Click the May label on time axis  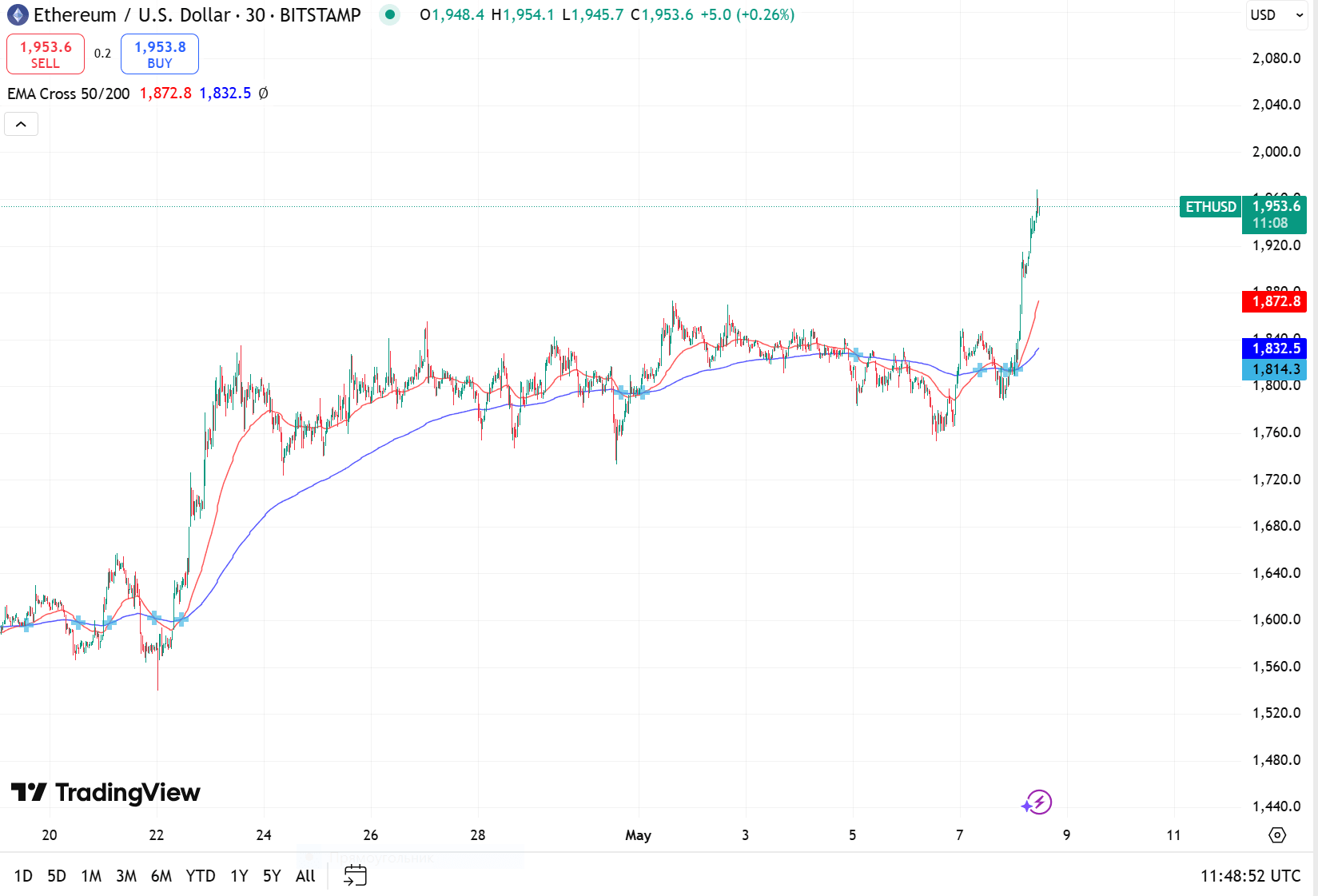(x=638, y=835)
